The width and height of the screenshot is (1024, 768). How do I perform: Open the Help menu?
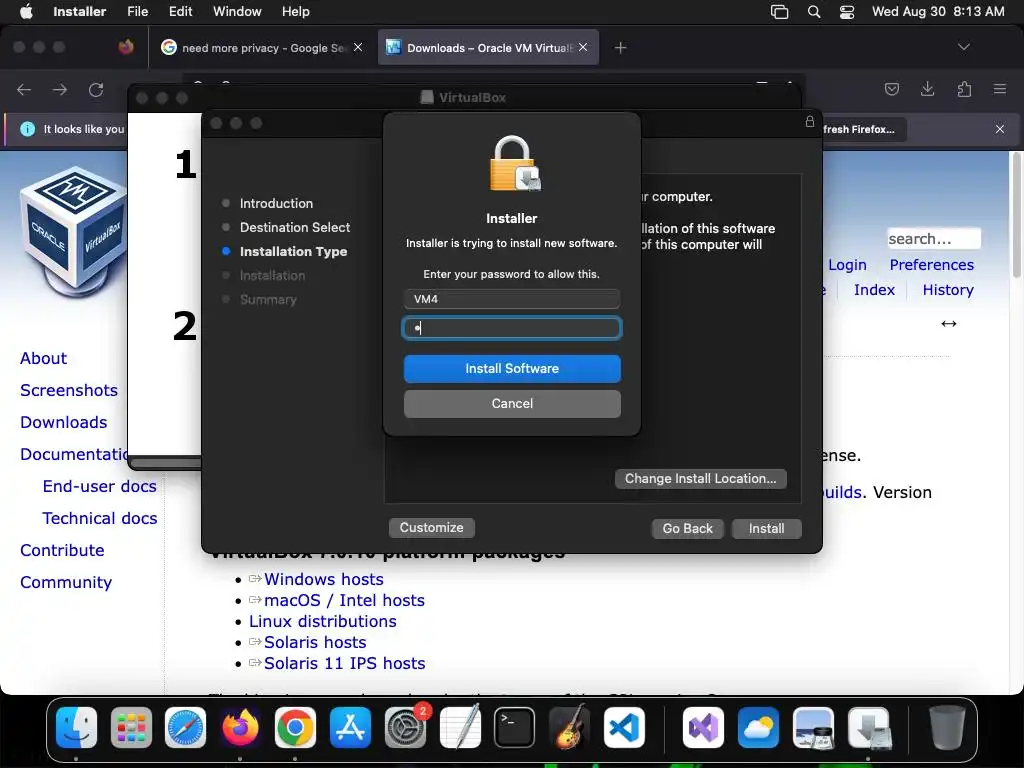click(x=296, y=12)
